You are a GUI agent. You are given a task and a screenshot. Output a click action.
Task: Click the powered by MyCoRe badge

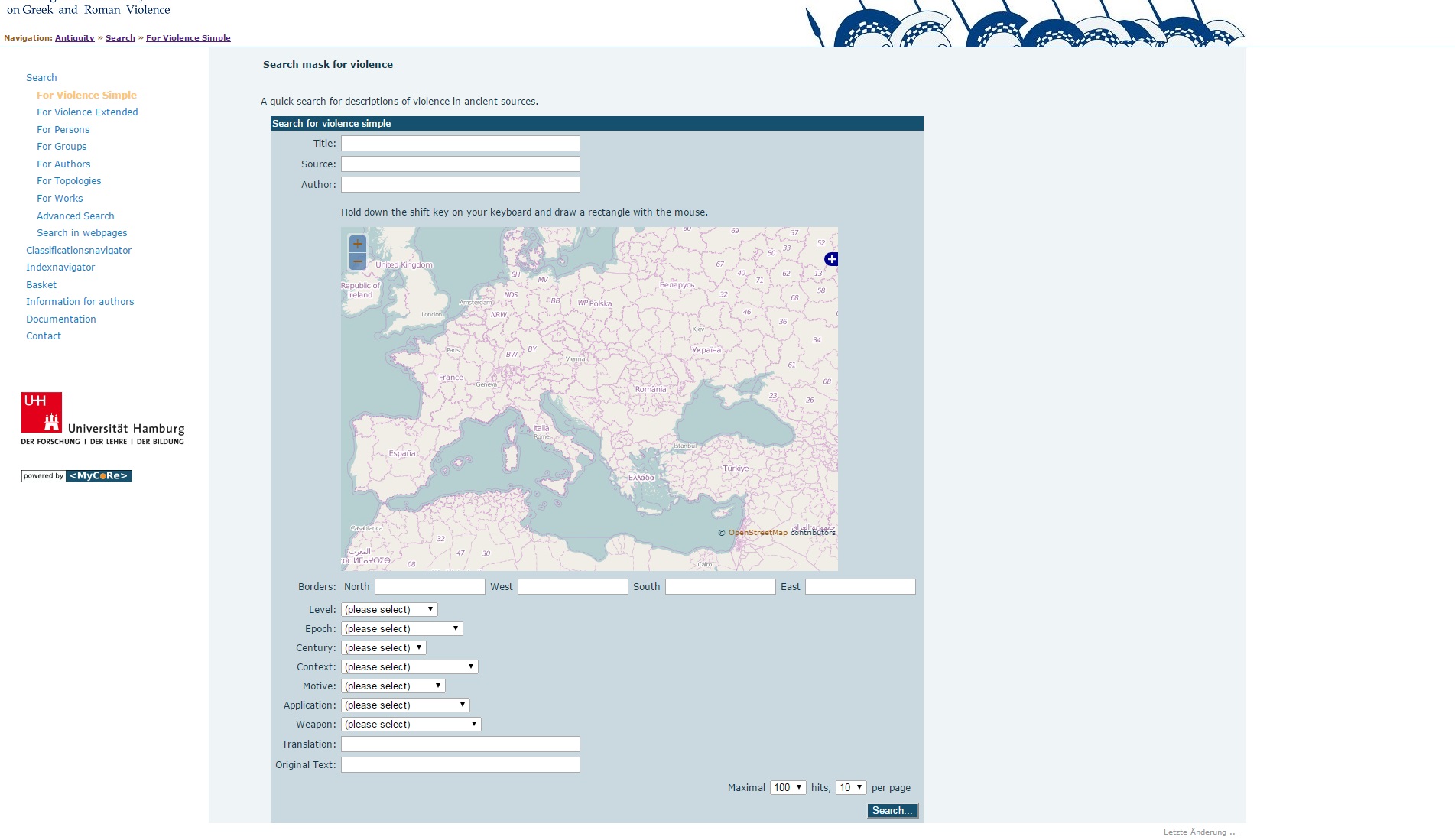[76, 476]
